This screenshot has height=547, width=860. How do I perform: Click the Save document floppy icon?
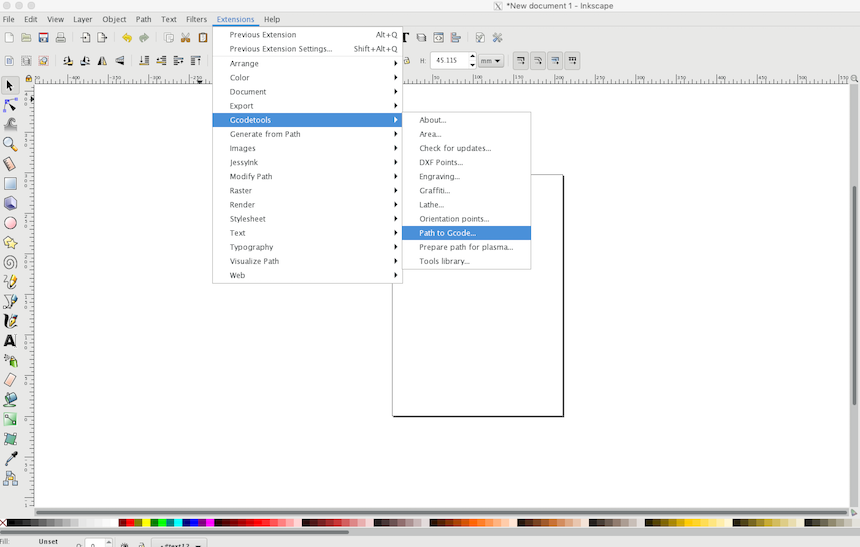tap(43, 38)
